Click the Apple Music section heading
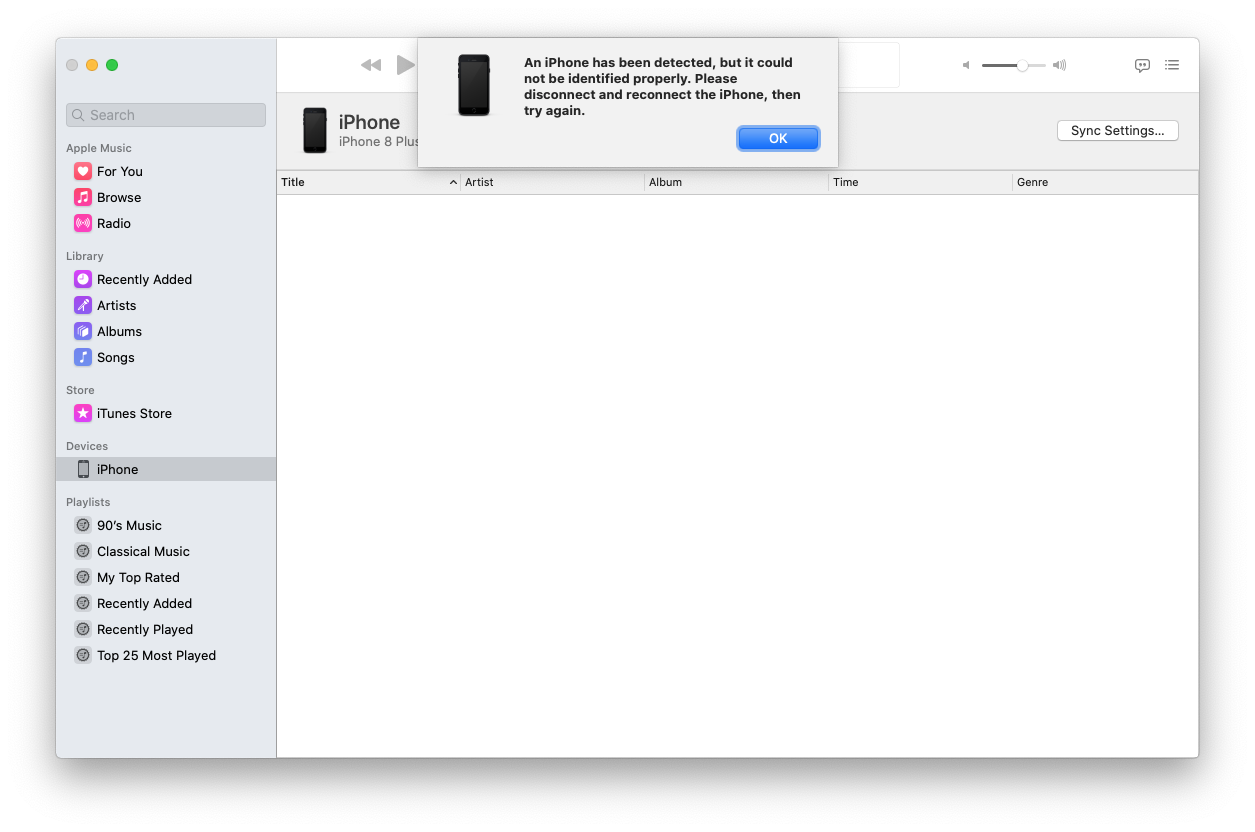Image resolution: width=1255 pixels, height=832 pixels. [x=99, y=148]
